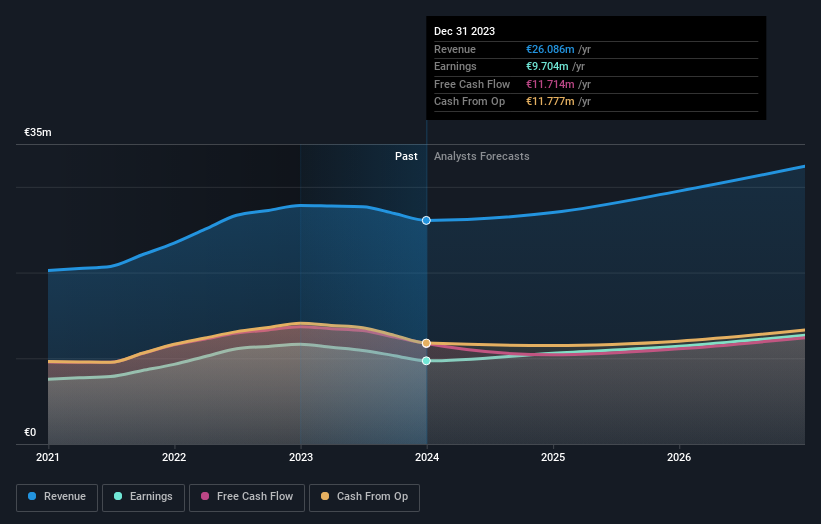
Task: Click the Analysts Forecasts label
Action: [x=481, y=156]
